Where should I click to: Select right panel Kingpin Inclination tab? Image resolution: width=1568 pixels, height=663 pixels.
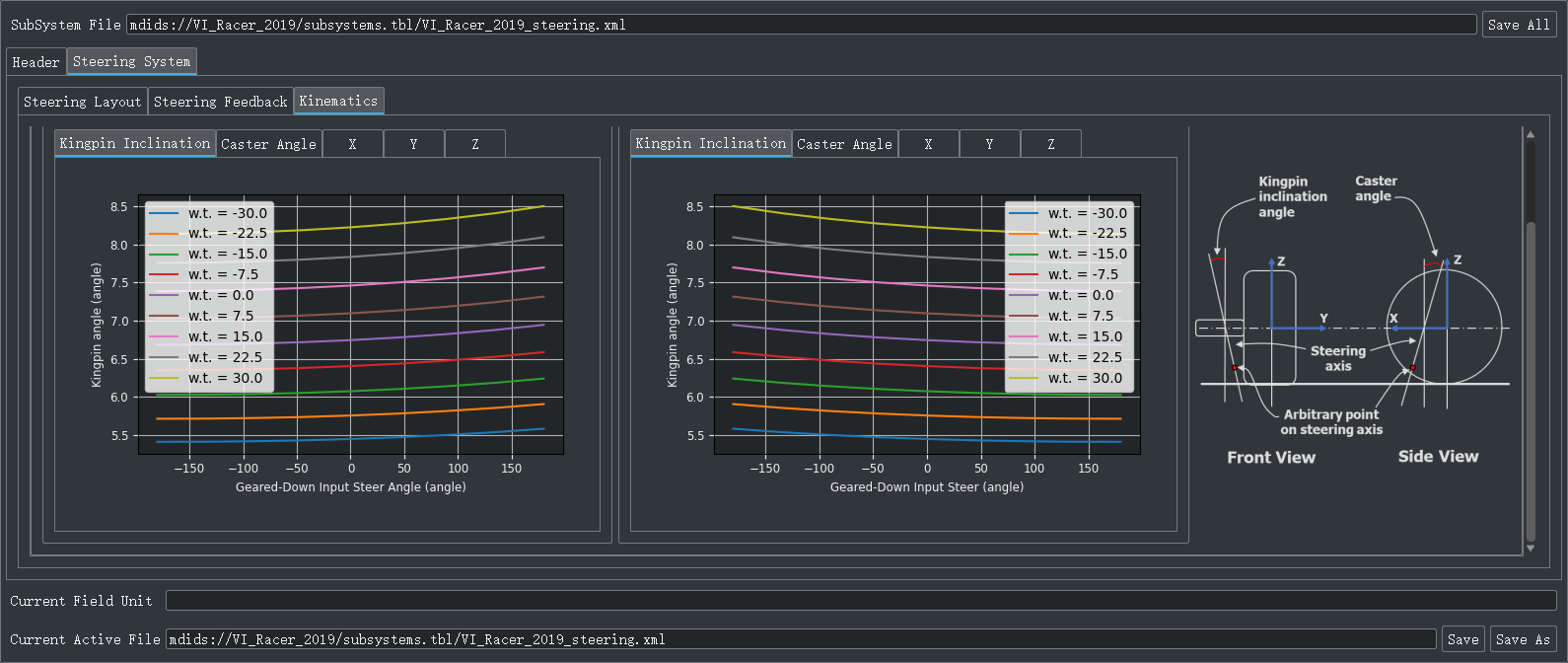pyautogui.click(x=711, y=143)
